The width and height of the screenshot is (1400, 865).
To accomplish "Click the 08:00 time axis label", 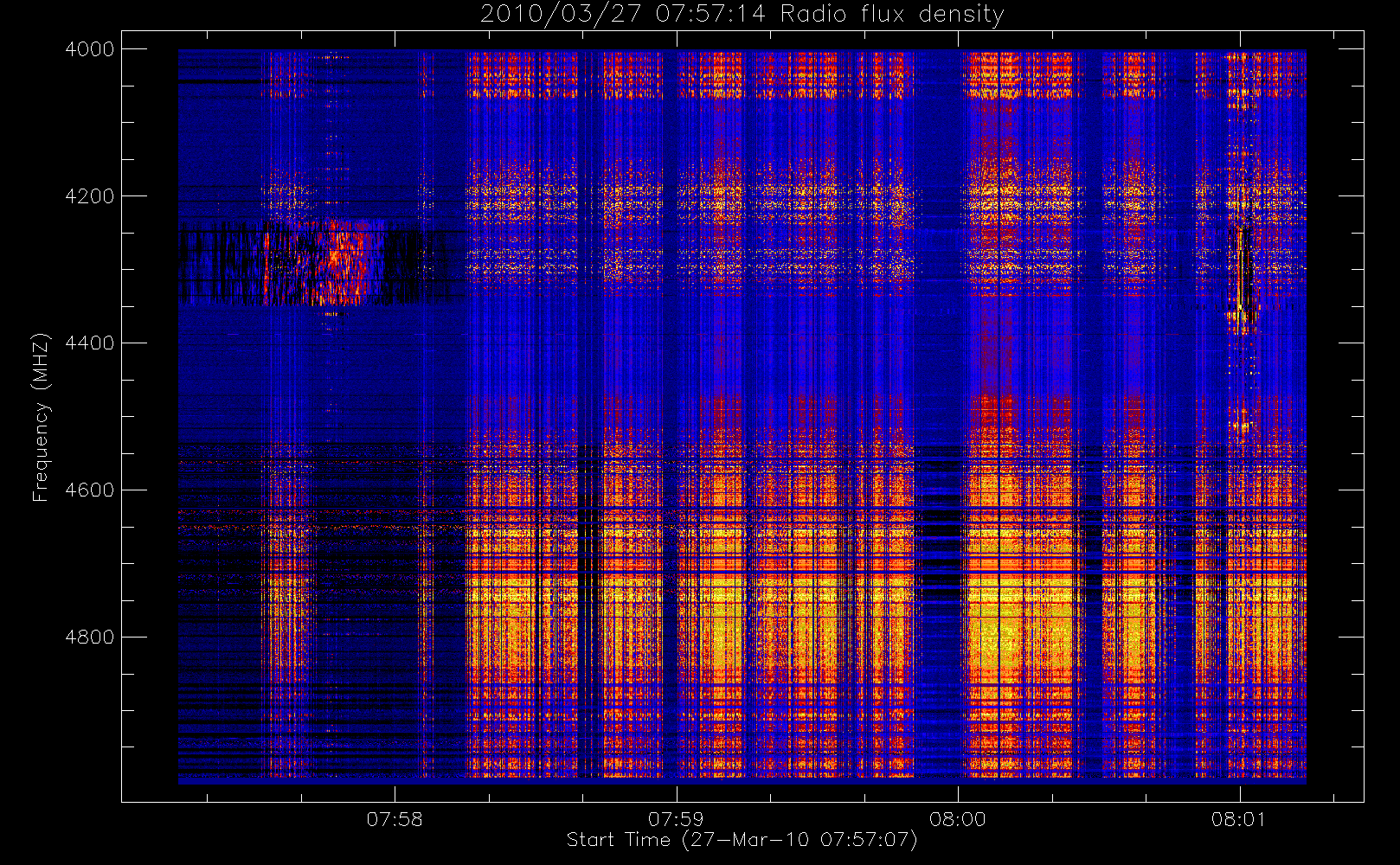I will (958, 819).
